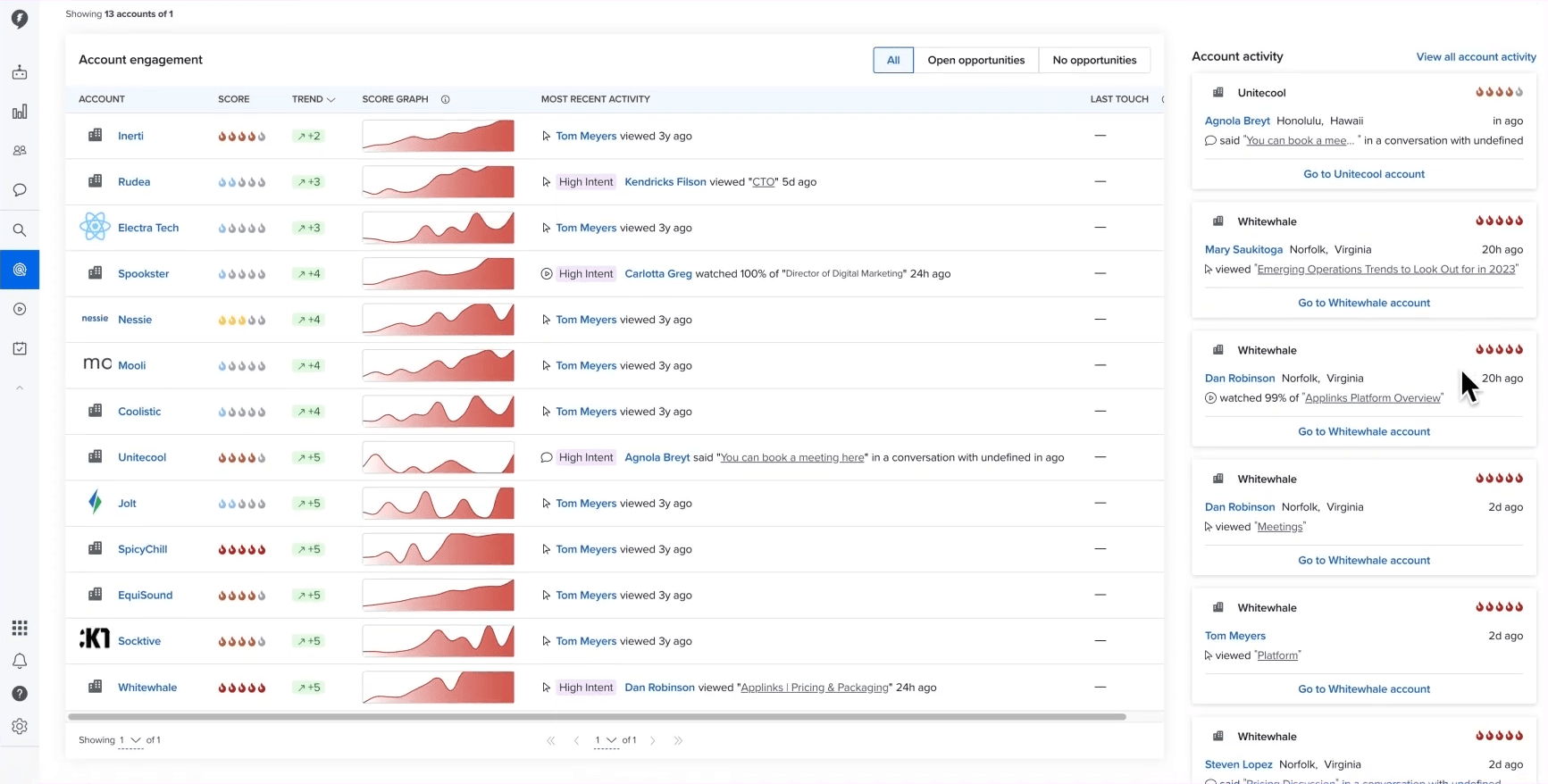Sort by the Trend column chevron
This screenshot has height=784, width=1548.
tap(331, 99)
